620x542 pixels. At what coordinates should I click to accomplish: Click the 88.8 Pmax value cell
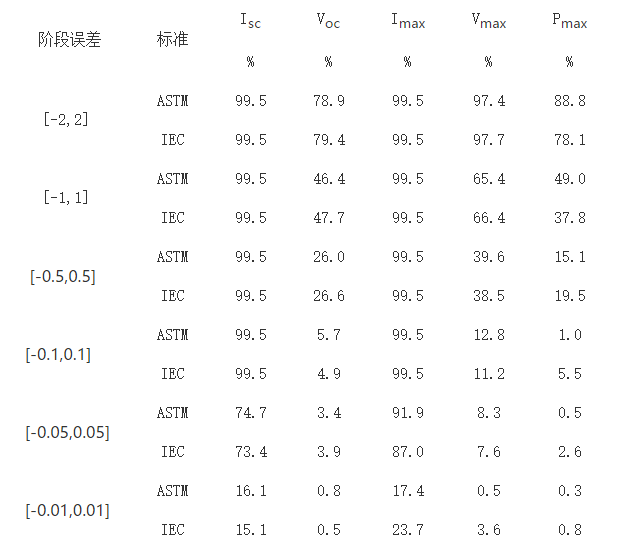tap(569, 101)
